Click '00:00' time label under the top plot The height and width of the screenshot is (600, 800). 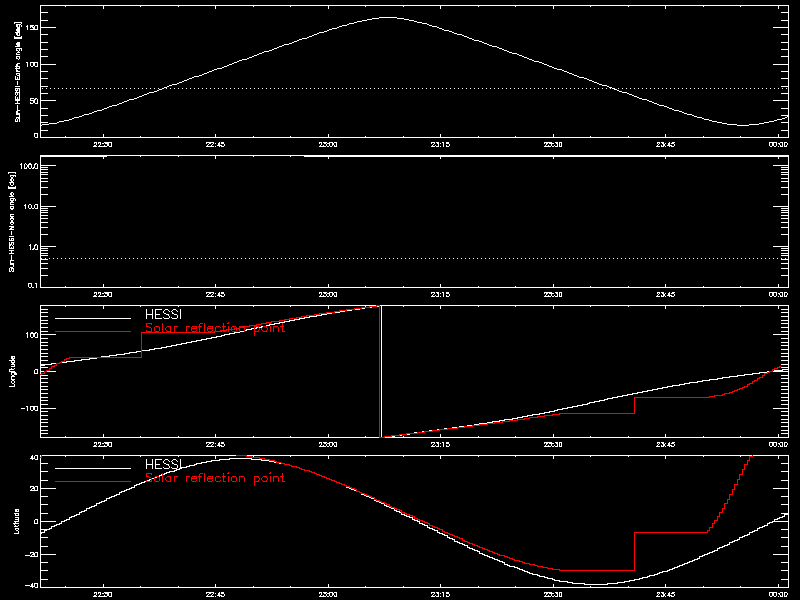pos(778,145)
